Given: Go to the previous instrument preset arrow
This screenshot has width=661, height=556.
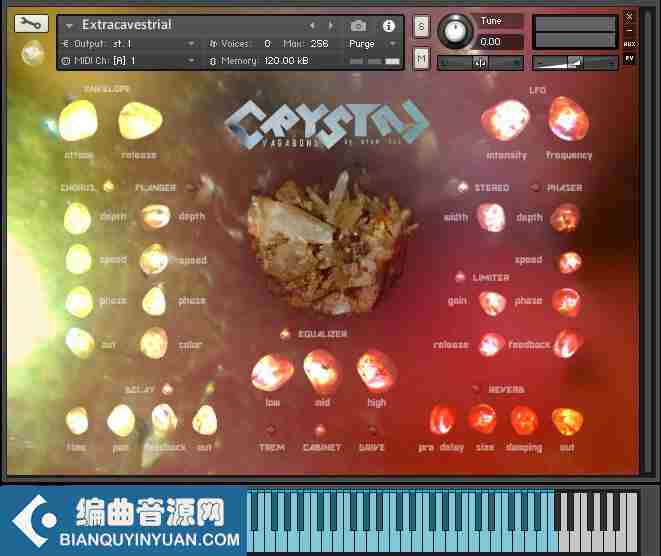Looking at the screenshot, I should tap(312, 26).
